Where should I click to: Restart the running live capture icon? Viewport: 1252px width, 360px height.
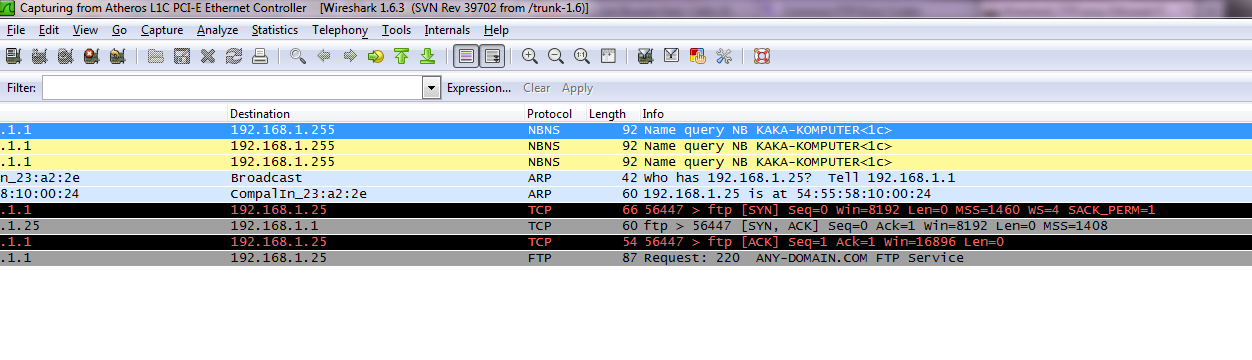[x=117, y=56]
